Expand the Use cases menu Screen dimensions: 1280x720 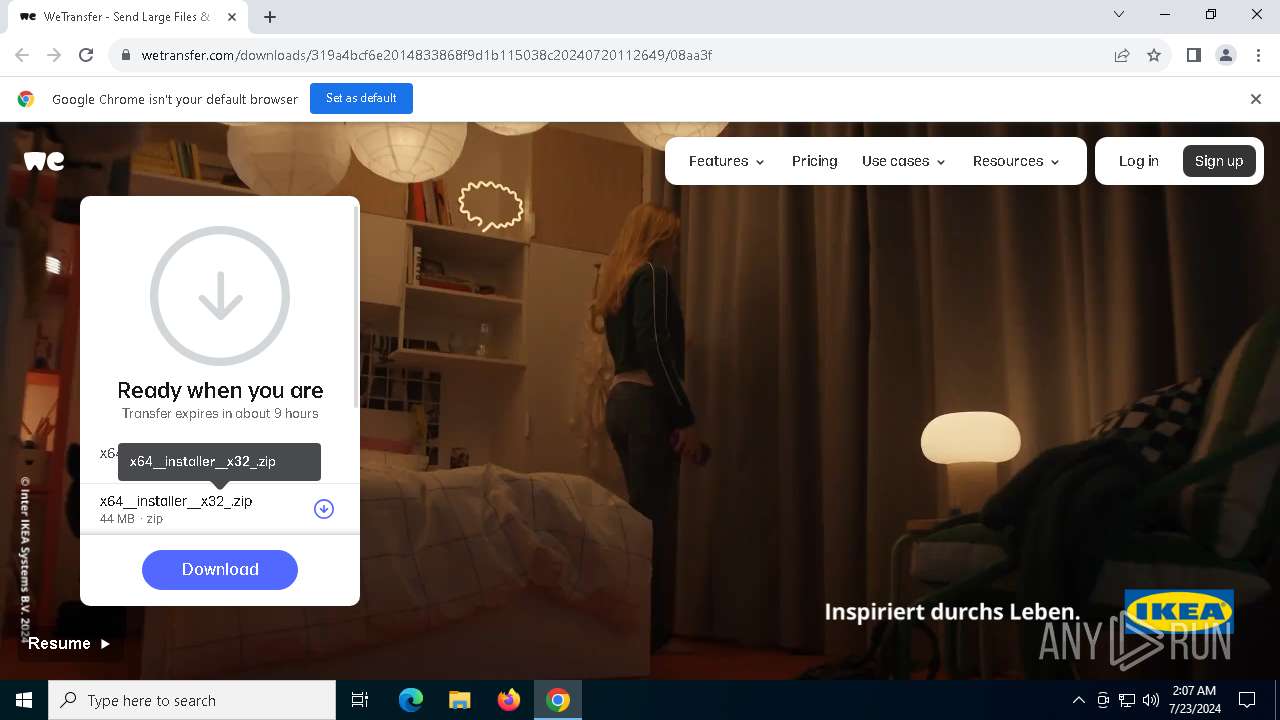[x=904, y=161]
